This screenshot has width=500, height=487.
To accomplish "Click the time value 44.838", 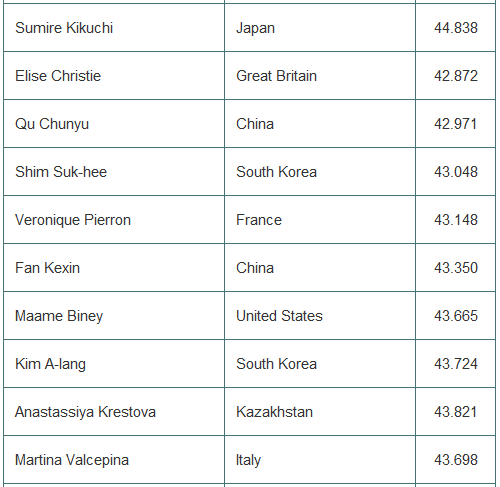I will 456,28.
